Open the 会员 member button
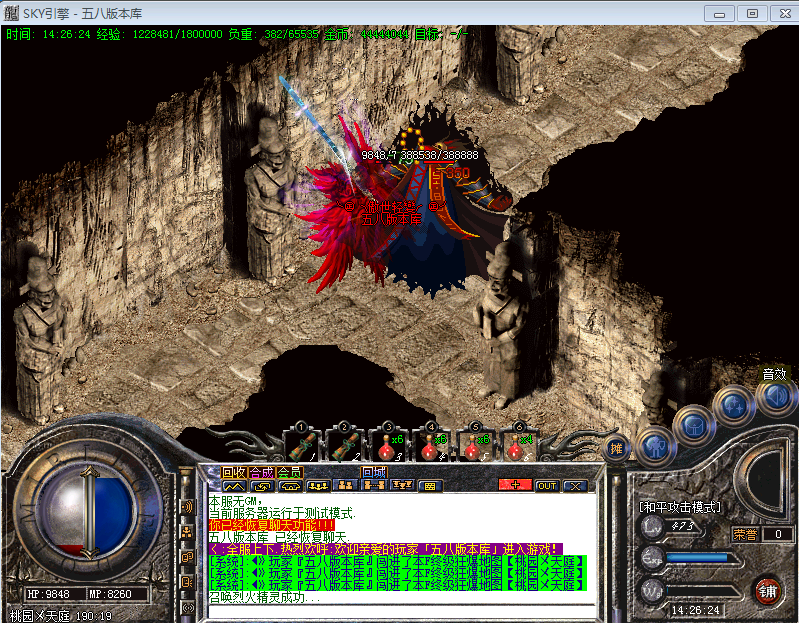 pyautogui.click(x=289, y=472)
